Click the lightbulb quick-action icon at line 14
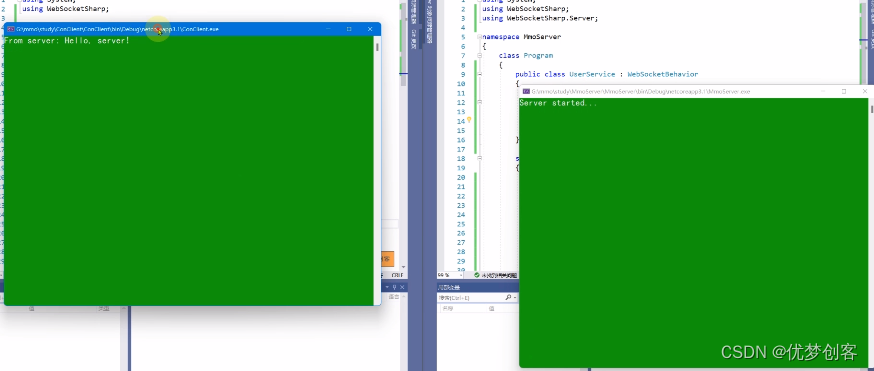Screen dimensions: 874x371 pos(469,119)
